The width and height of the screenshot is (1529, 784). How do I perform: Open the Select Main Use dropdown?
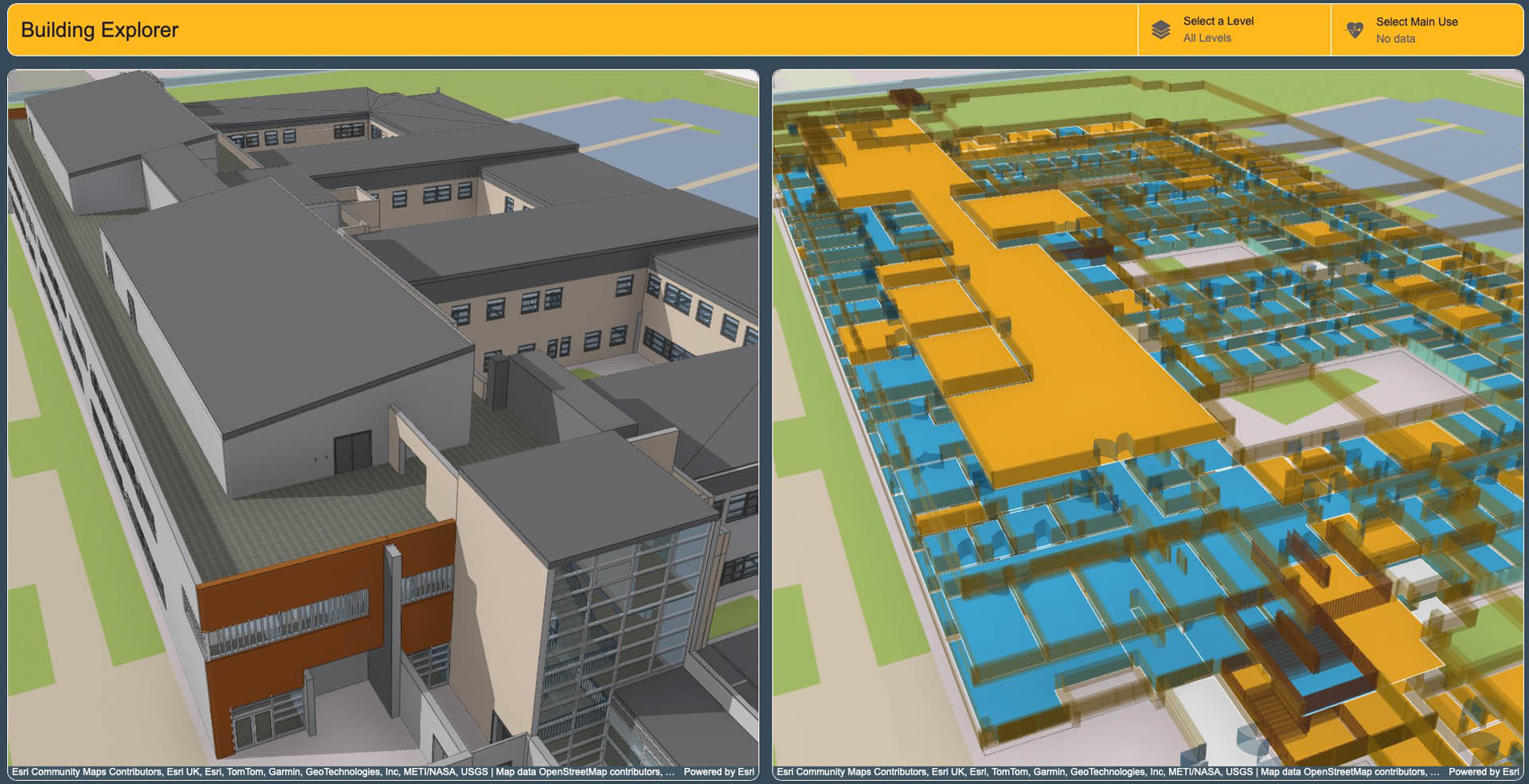coord(1426,29)
